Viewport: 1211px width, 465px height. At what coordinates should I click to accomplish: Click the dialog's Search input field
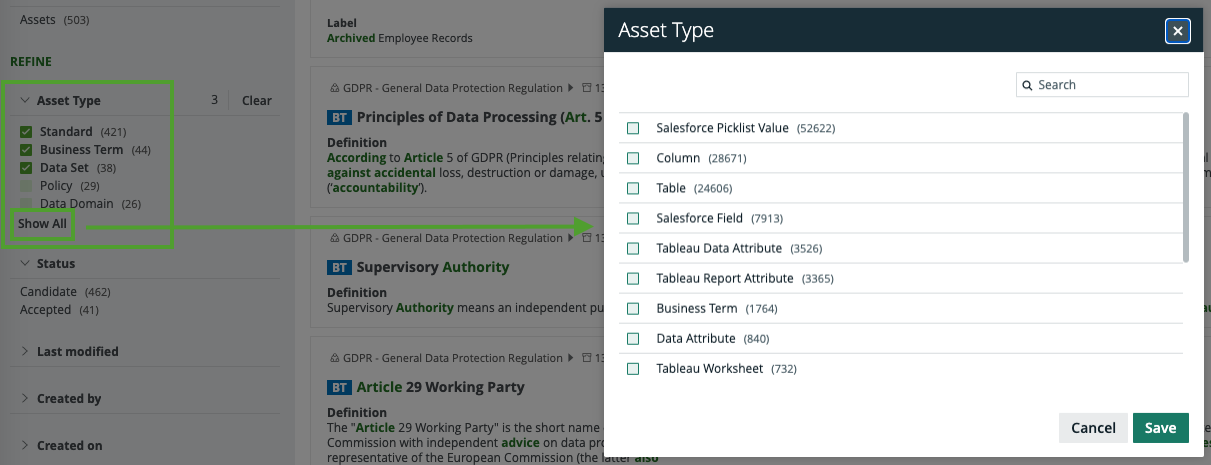[x=1110, y=85]
